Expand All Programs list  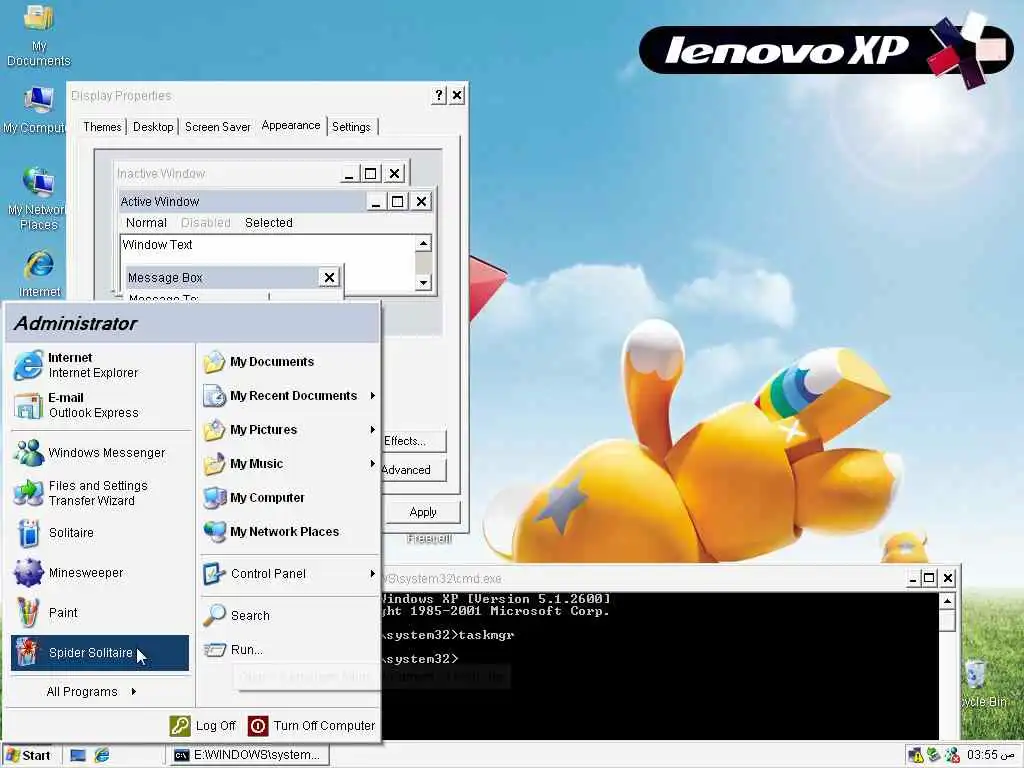tap(91, 692)
